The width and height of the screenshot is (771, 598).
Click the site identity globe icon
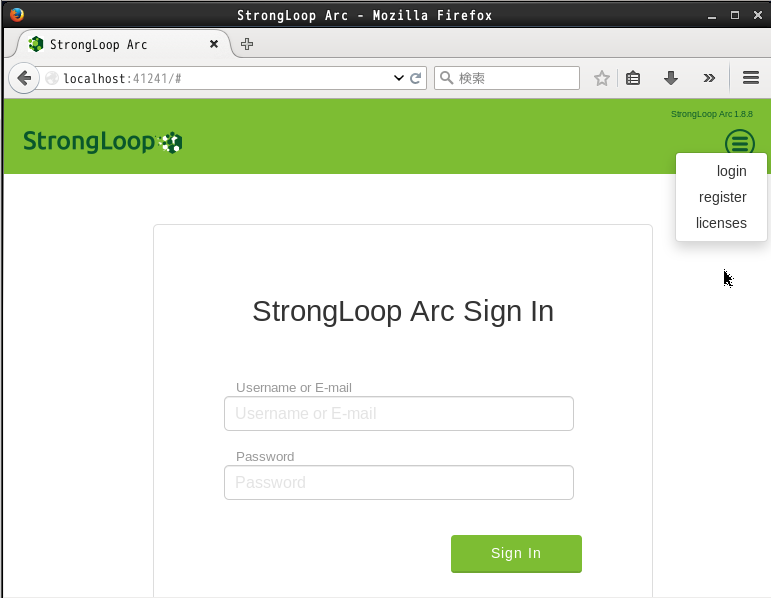click(x=52, y=78)
